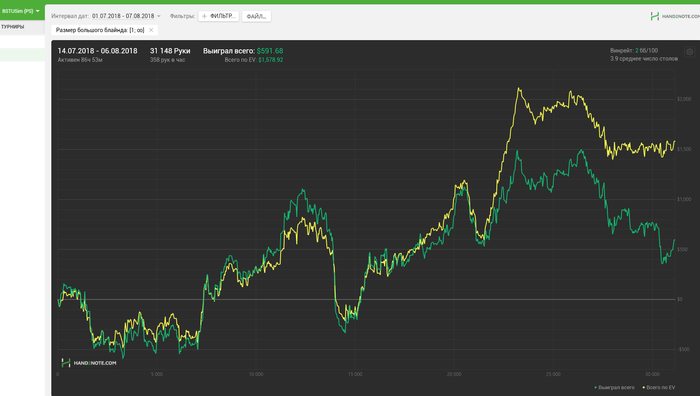This screenshot has height=396, width=700.
Task: Remove the Размер большого блайнда filter chip
Action: pyautogui.click(x=151, y=30)
